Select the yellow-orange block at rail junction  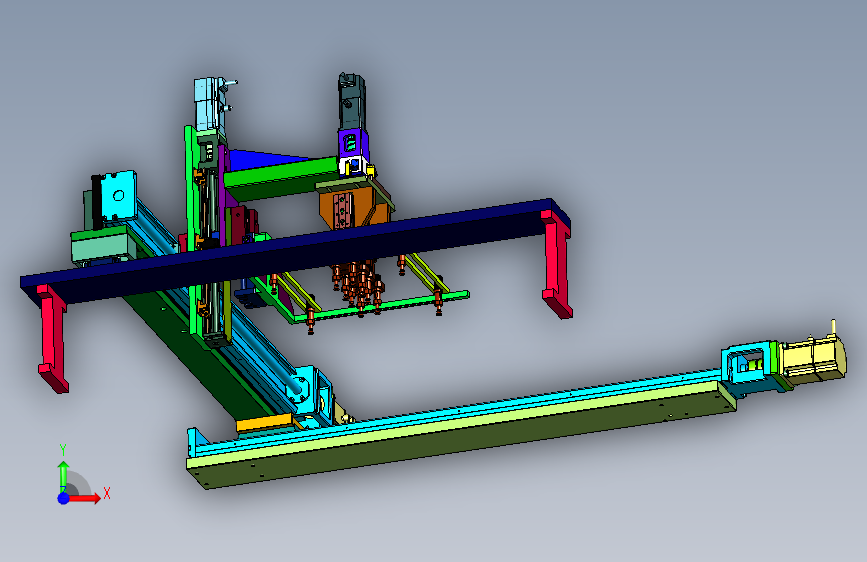(x=264, y=423)
